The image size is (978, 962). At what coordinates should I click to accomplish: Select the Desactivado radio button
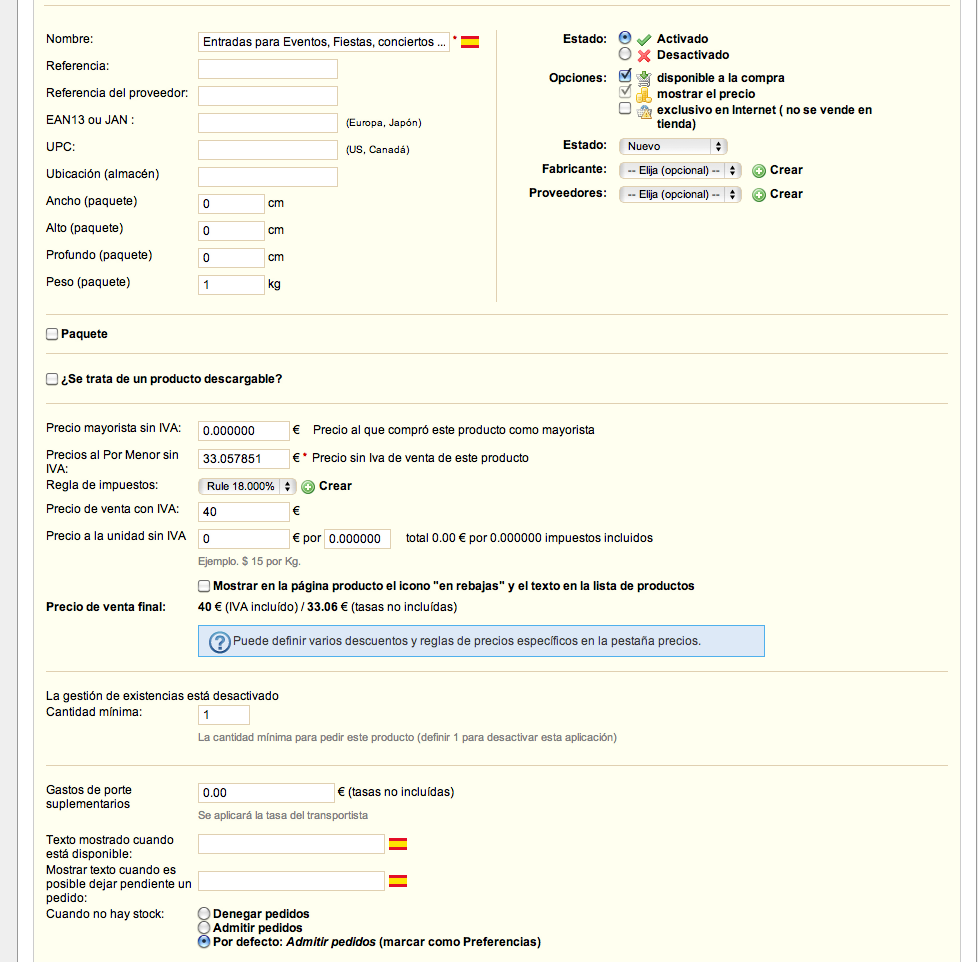[x=625, y=54]
